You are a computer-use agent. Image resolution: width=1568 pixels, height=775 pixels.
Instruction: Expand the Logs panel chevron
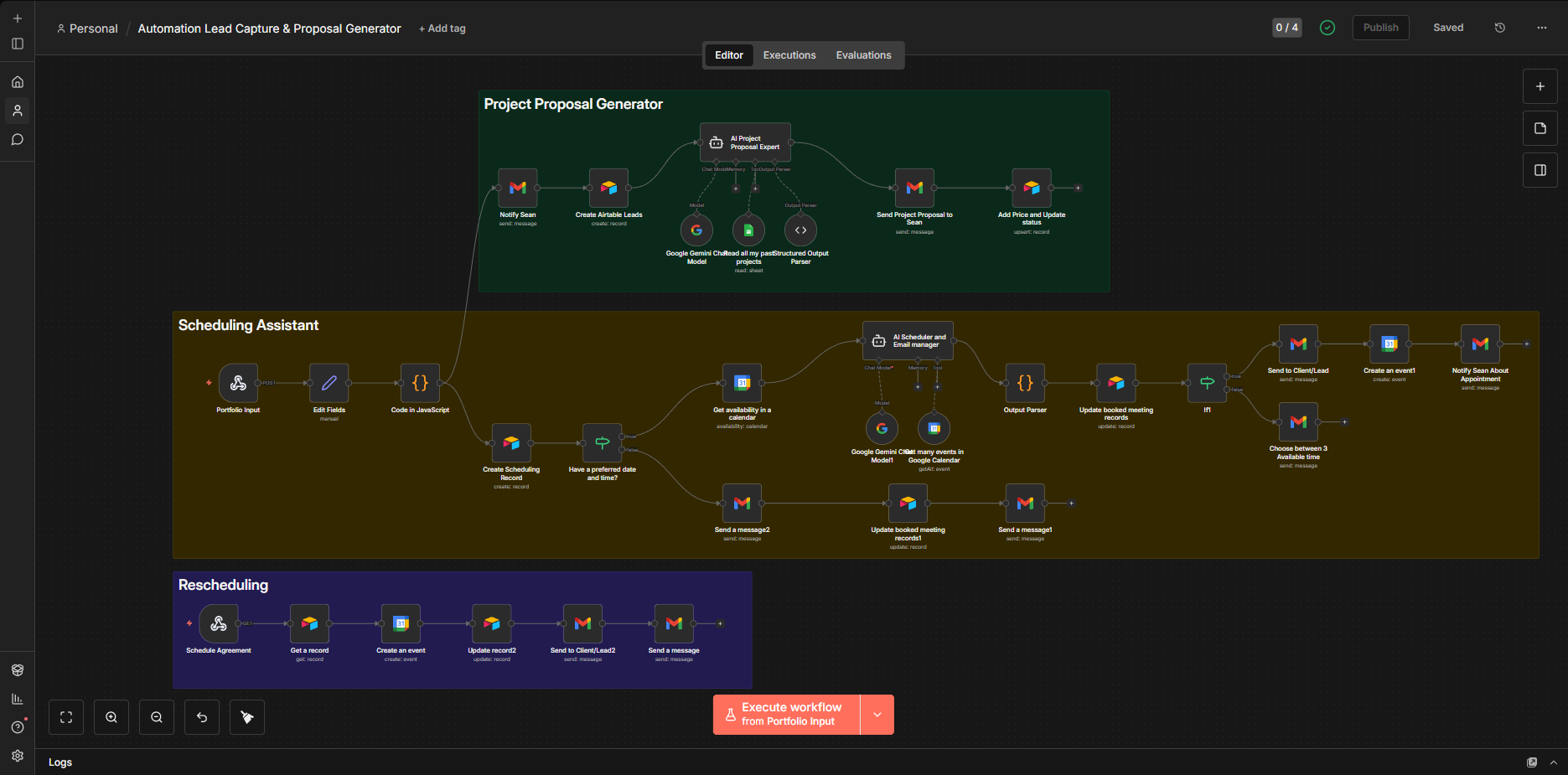(x=1554, y=762)
